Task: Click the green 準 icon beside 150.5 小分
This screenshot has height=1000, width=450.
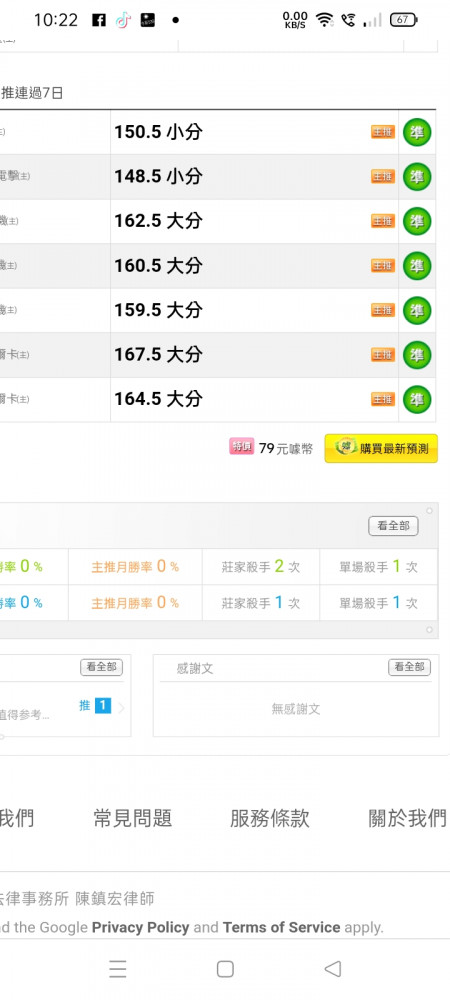Action: point(417,133)
